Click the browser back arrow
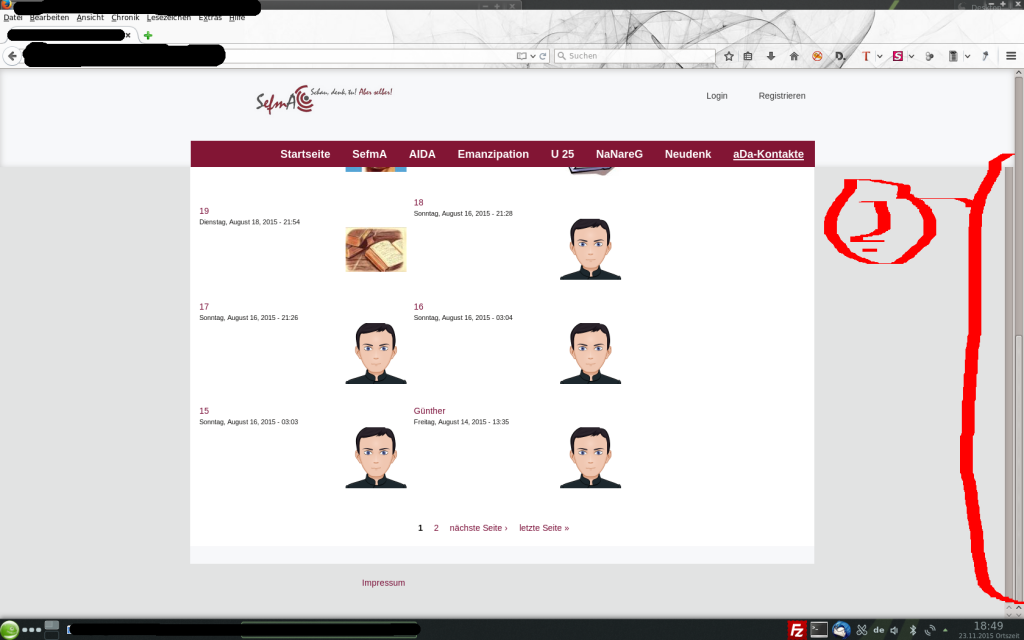Screen dimensions: 1024x640 tap(12, 56)
